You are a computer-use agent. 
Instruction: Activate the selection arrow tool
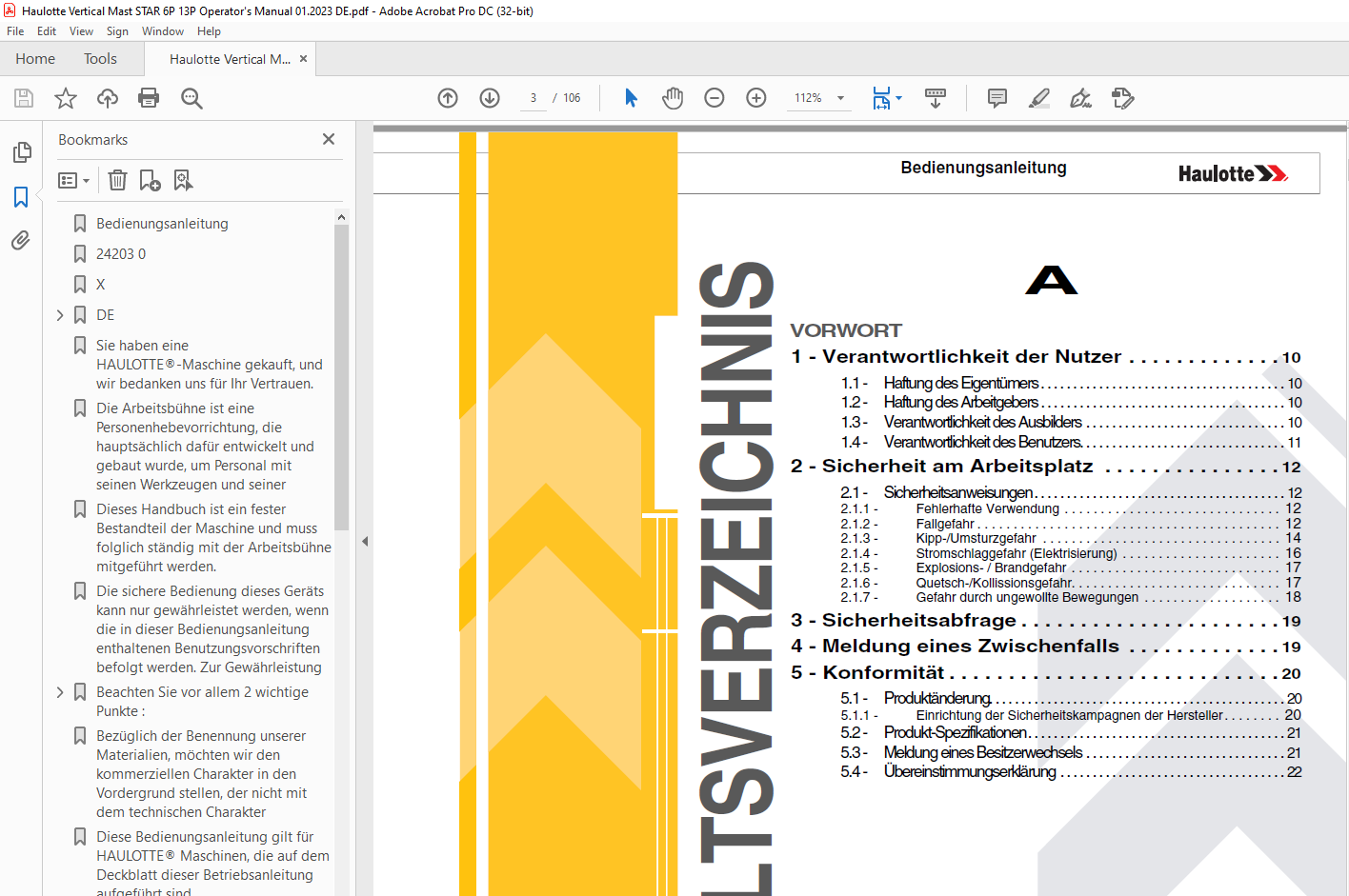tap(631, 98)
